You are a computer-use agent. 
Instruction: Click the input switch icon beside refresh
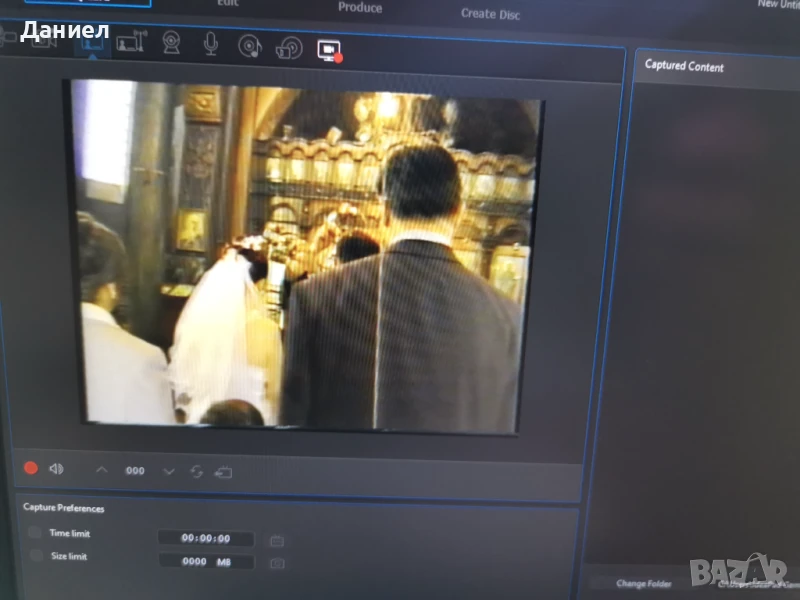223,472
